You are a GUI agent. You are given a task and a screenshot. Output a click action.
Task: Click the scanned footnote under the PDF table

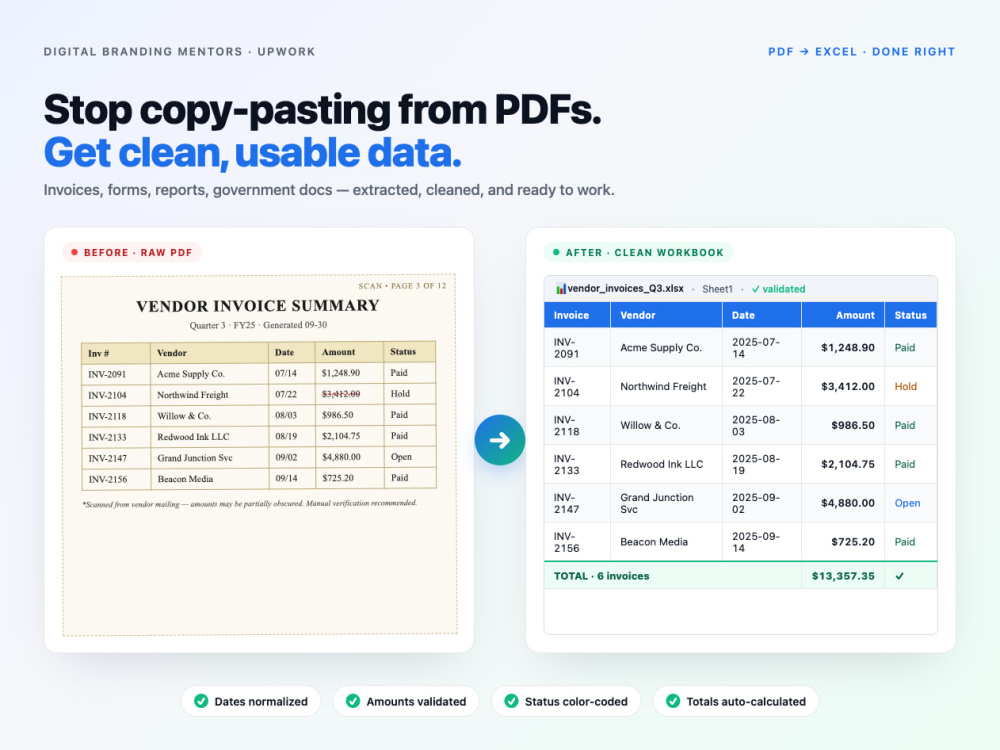click(x=249, y=504)
